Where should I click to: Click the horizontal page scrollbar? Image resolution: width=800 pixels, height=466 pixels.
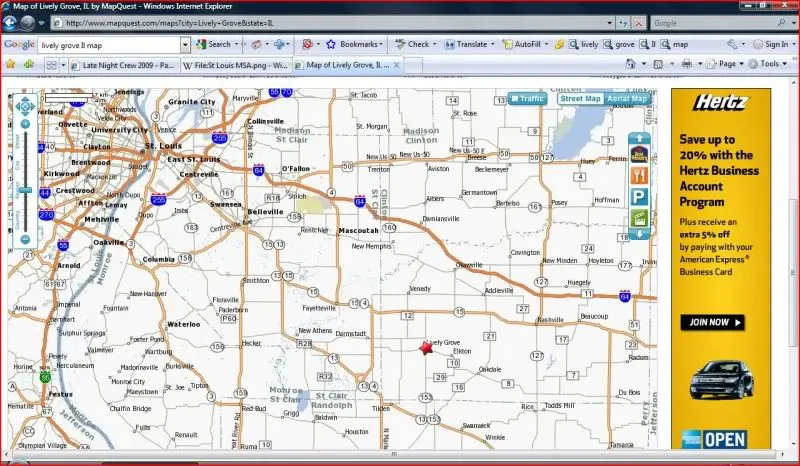point(393,454)
